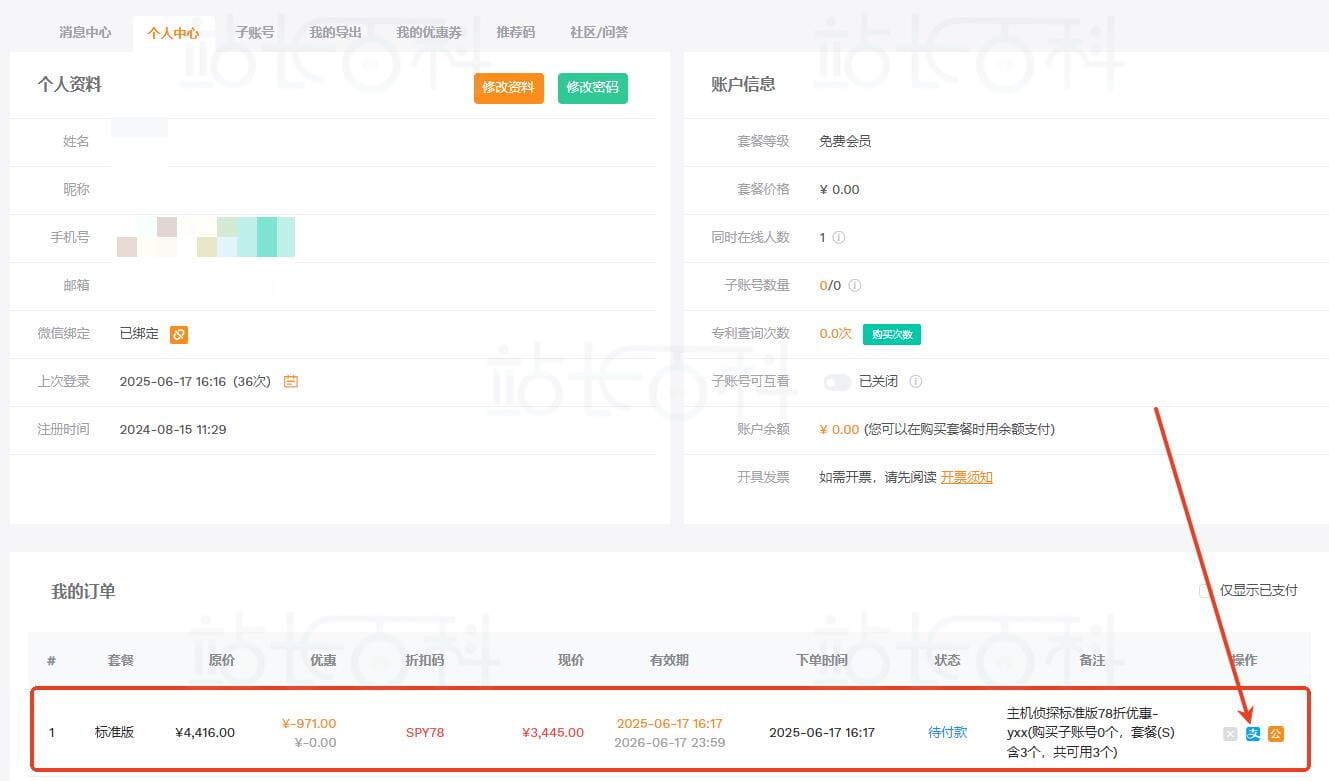Click the 待付款 order status text

pyautogui.click(x=946, y=732)
